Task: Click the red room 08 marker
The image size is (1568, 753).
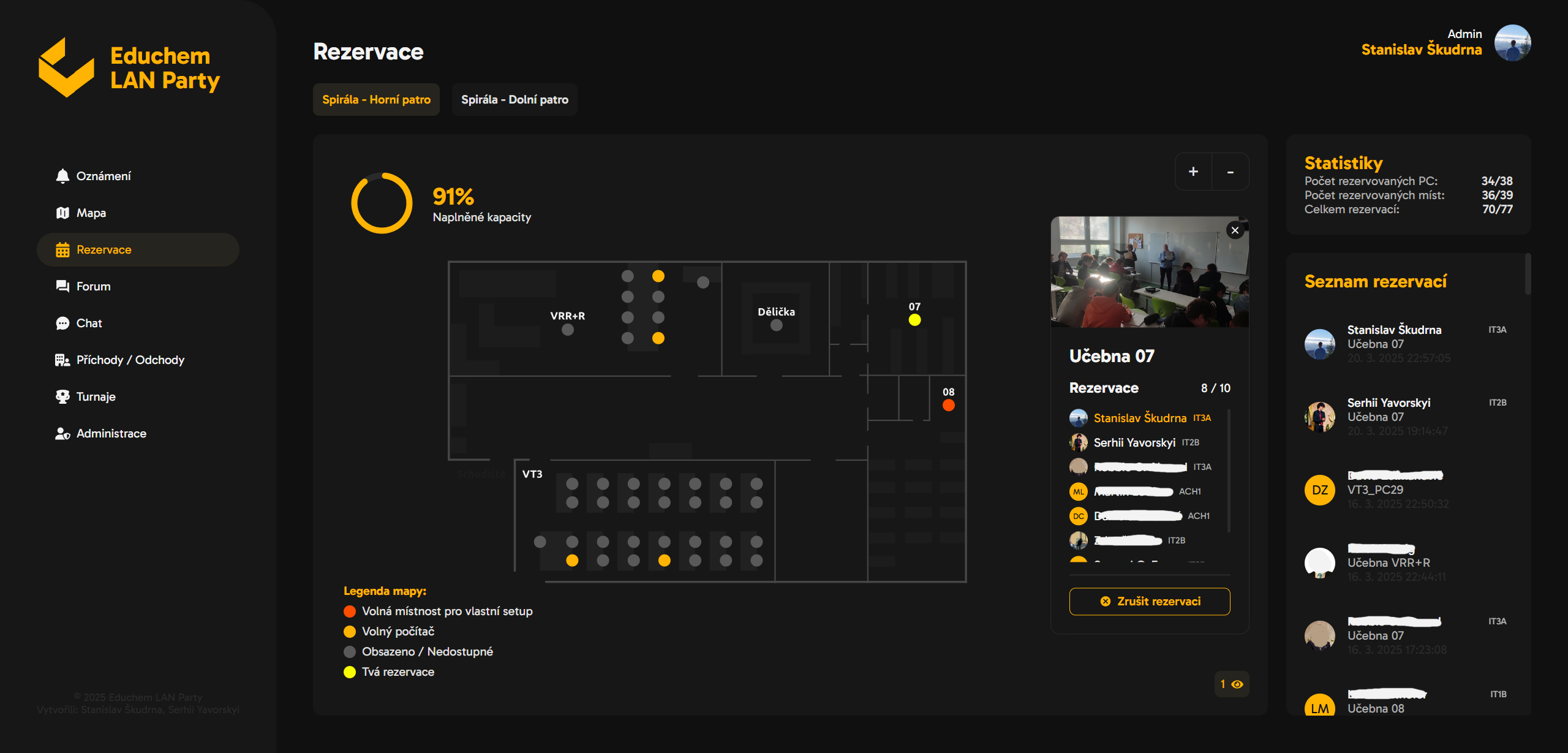Action: (x=948, y=405)
